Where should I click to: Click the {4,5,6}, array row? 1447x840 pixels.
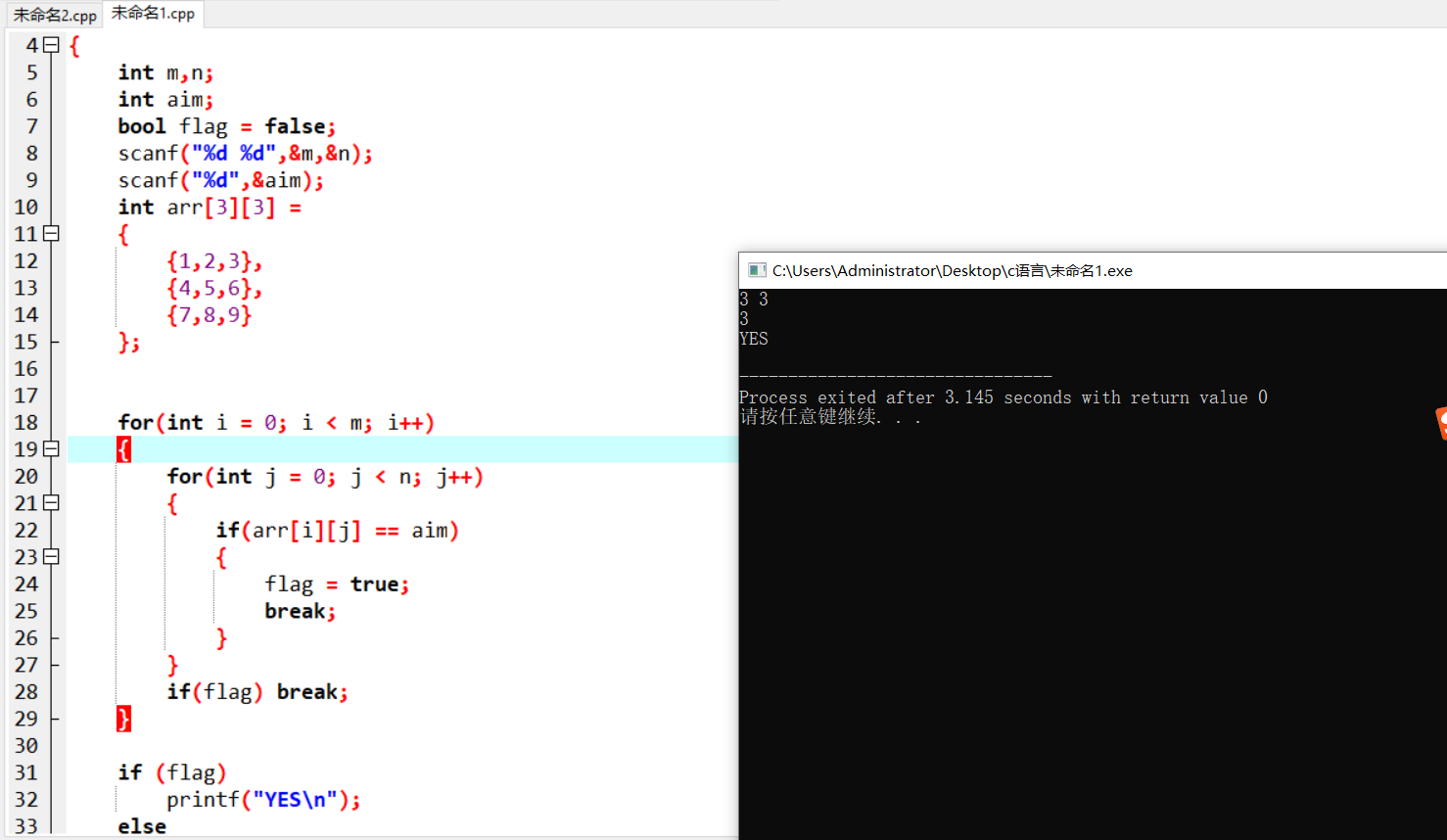pos(214,289)
